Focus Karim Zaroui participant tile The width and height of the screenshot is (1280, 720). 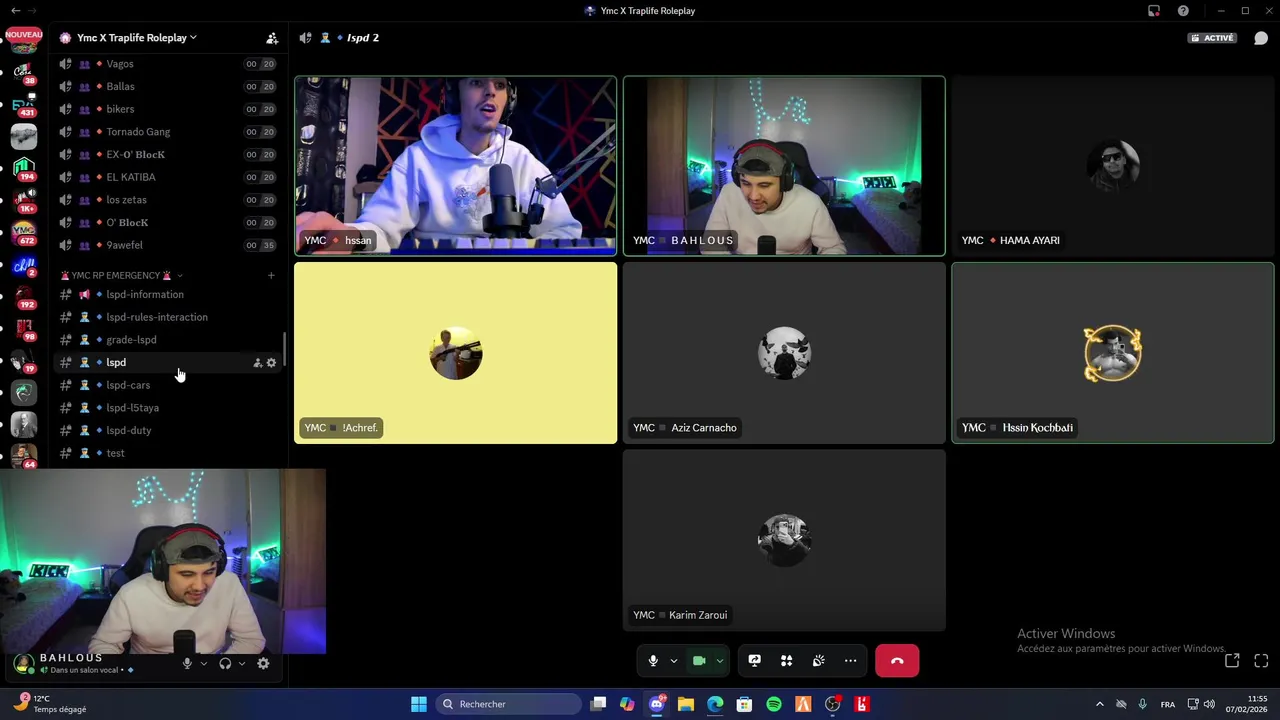(x=784, y=540)
